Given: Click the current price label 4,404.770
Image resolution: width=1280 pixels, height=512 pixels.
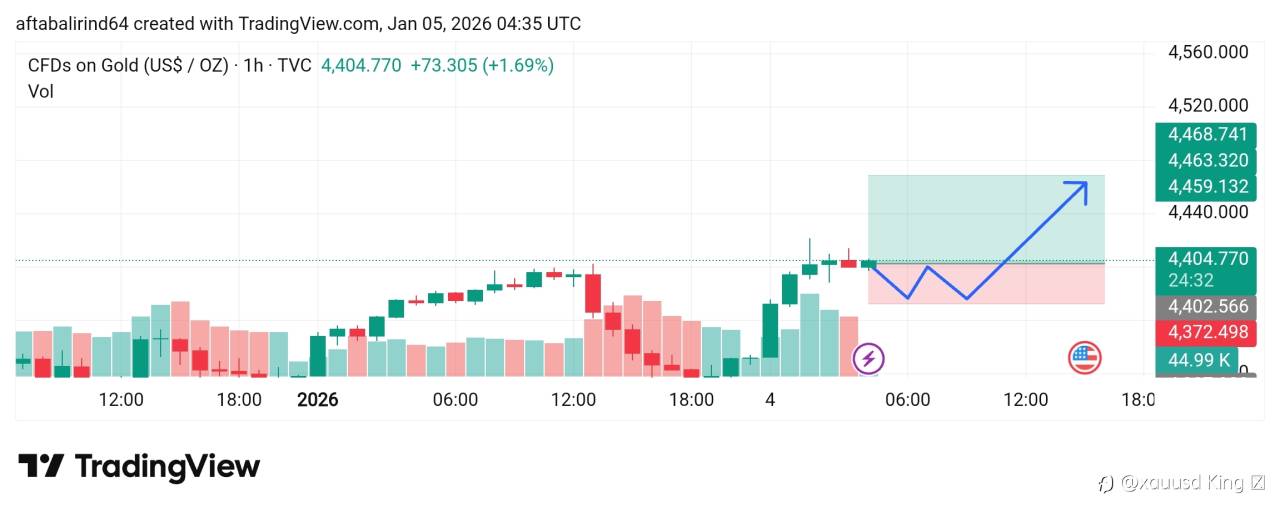Looking at the screenshot, I should [x=1201, y=259].
